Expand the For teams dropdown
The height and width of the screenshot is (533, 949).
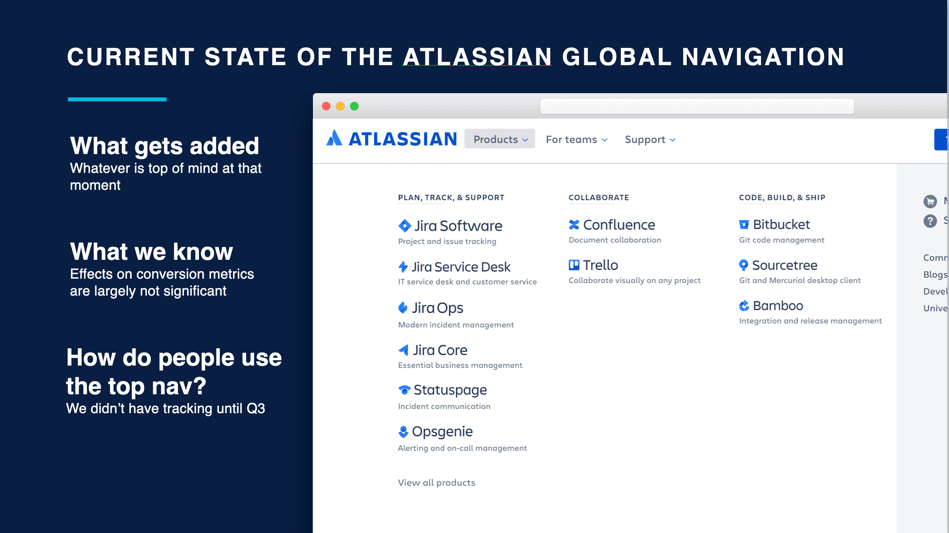(576, 140)
